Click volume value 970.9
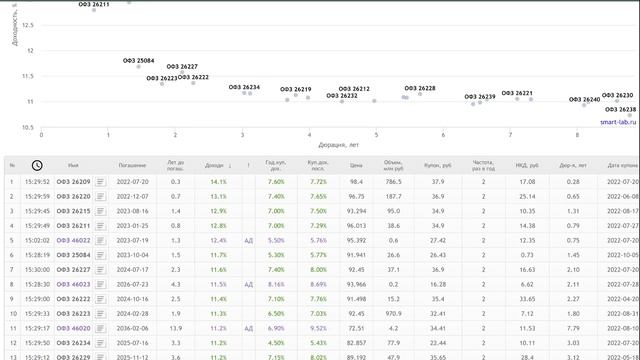This screenshot has height=360, width=640. pos(393,314)
